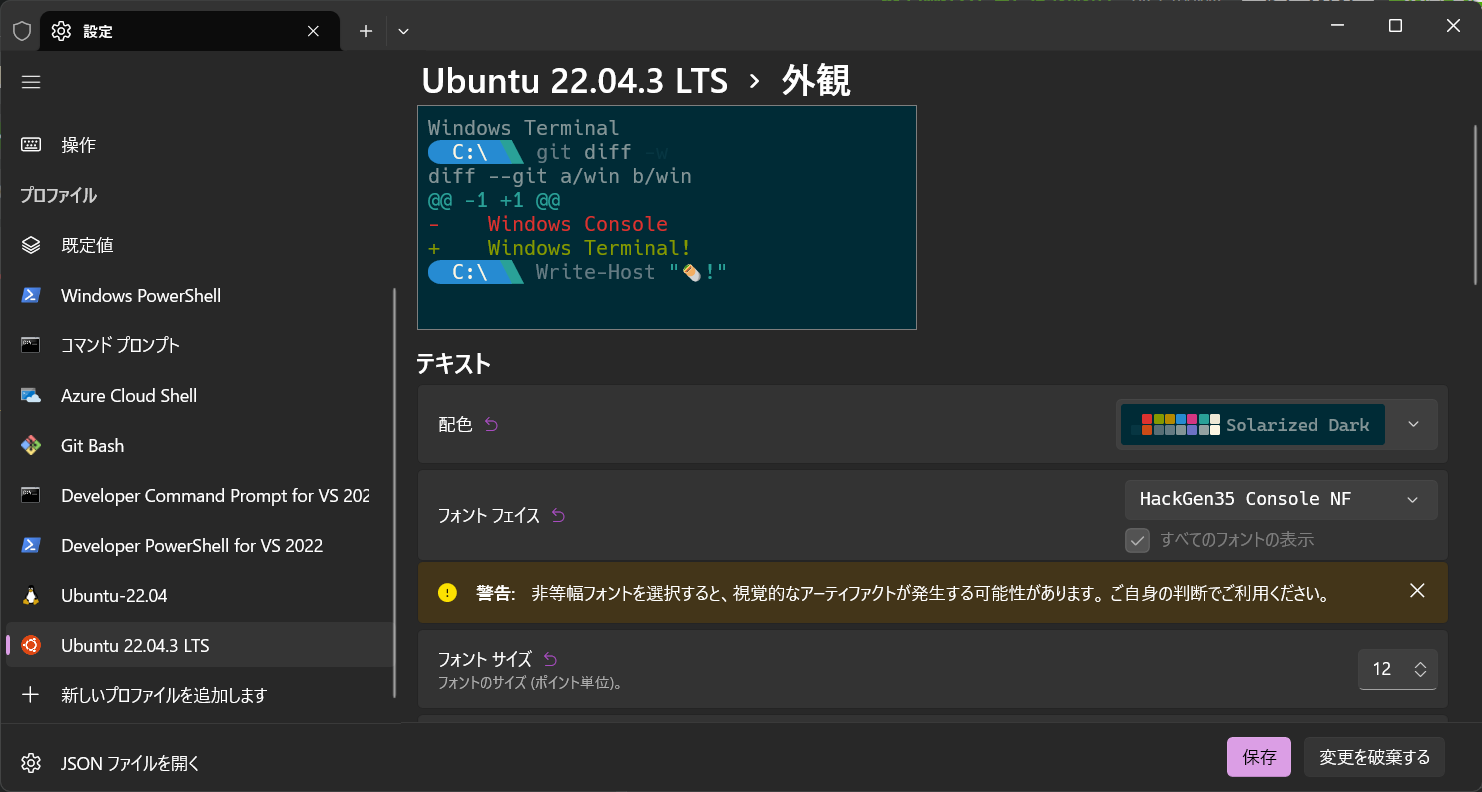Select the Ubuntu-22.04 profile
Image resolution: width=1482 pixels, height=792 pixels.
click(200, 595)
